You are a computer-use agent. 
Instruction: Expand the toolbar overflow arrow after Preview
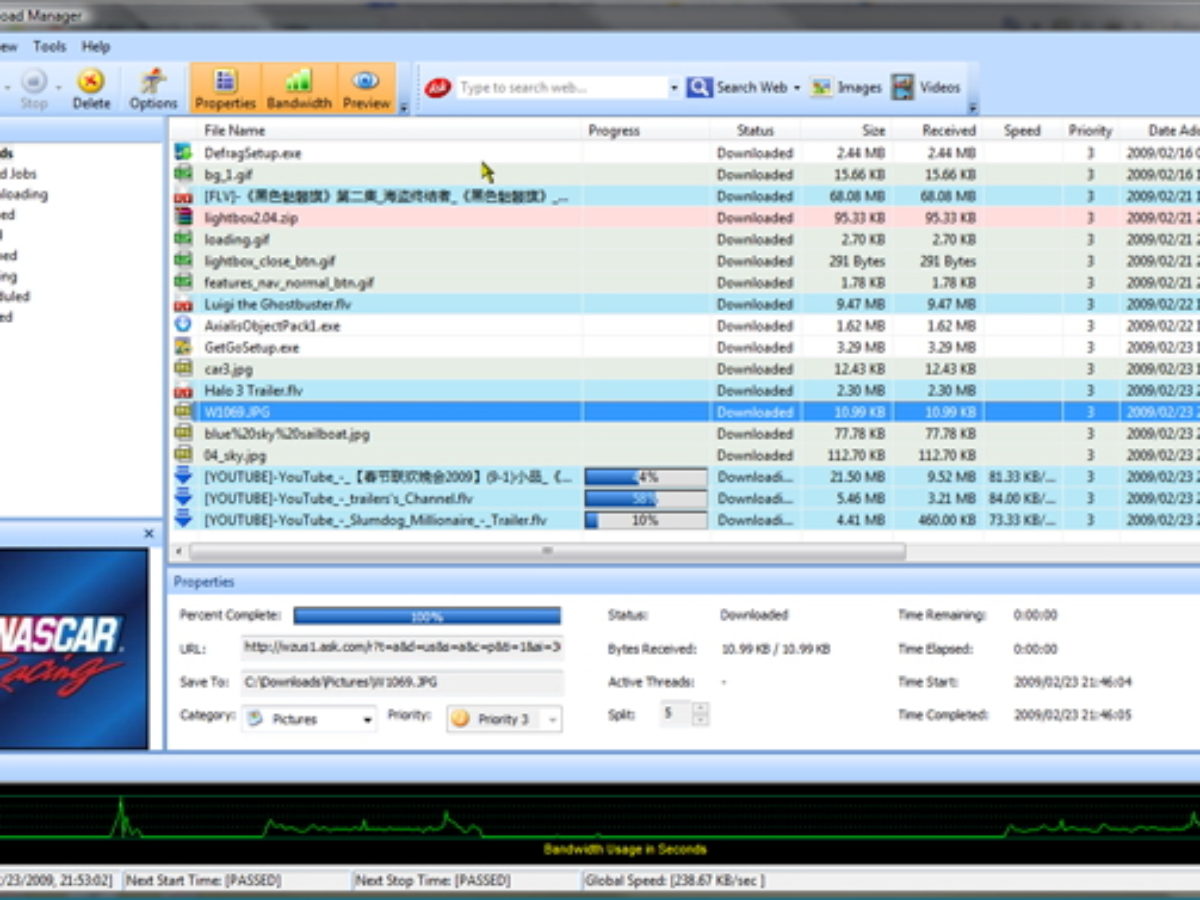[x=403, y=107]
